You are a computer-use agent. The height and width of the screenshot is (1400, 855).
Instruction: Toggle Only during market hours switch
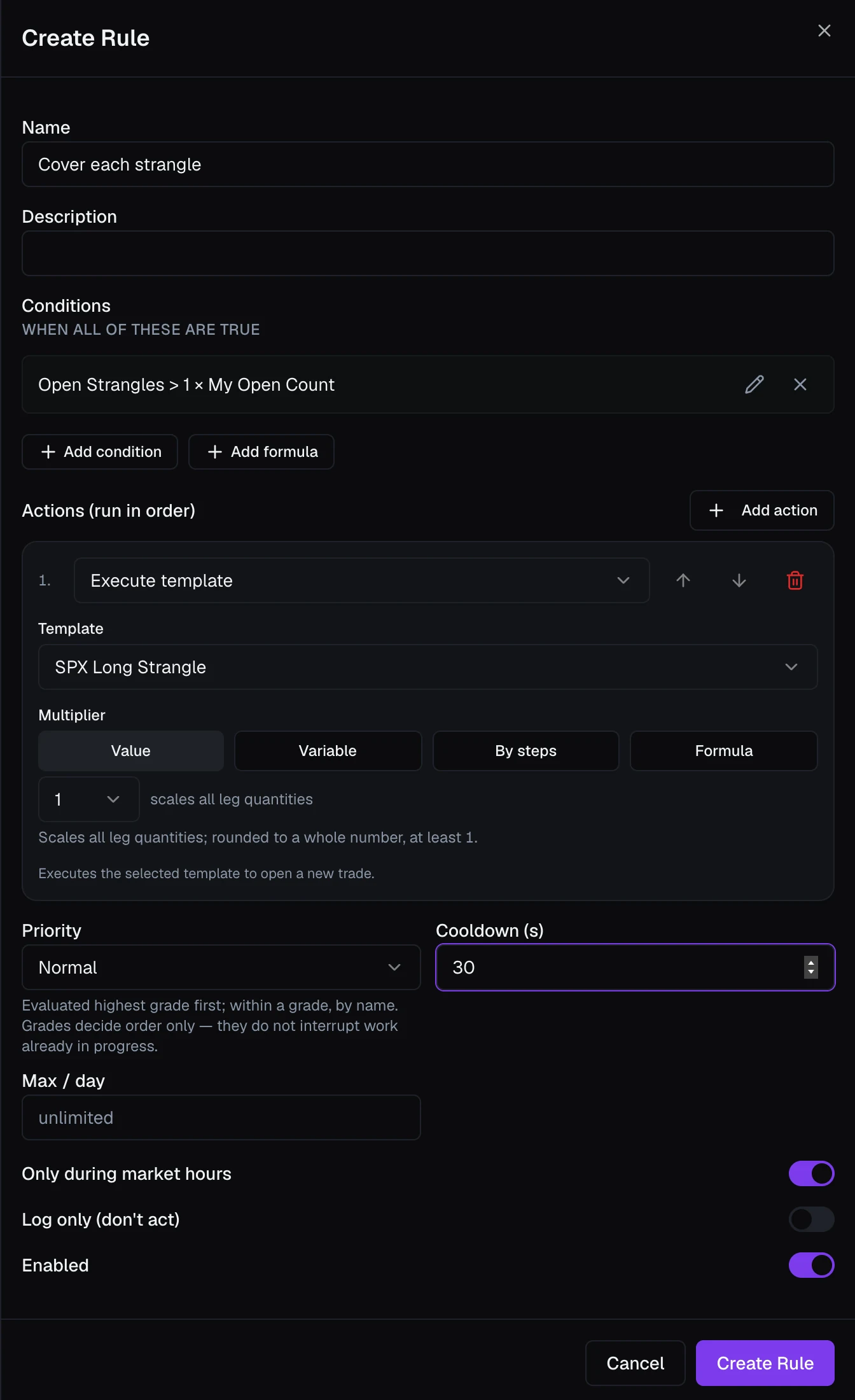[x=812, y=1173]
